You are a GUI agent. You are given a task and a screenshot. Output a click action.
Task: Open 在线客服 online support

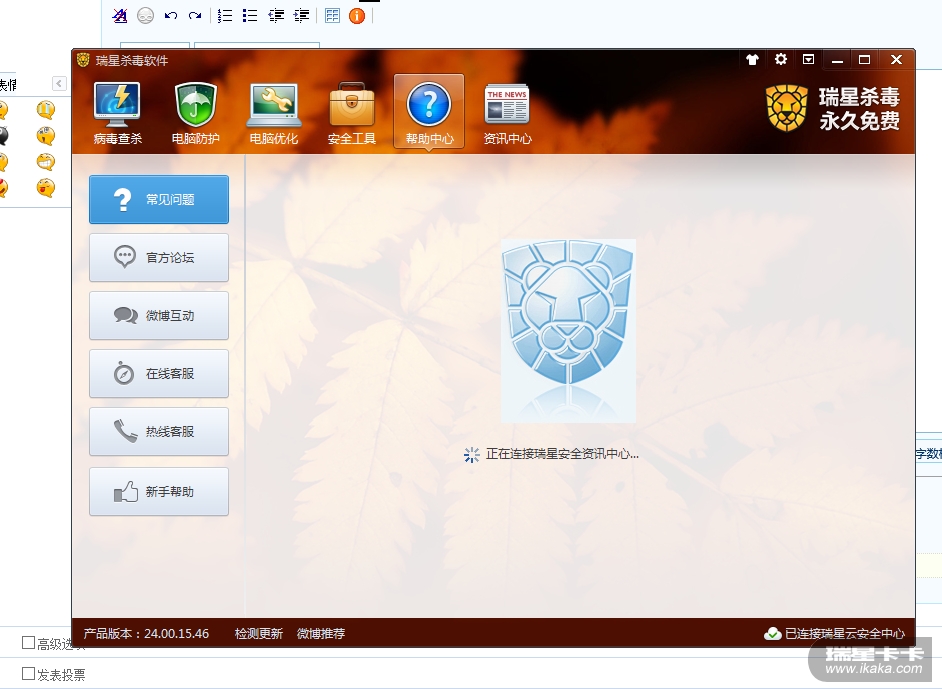(159, 374)
